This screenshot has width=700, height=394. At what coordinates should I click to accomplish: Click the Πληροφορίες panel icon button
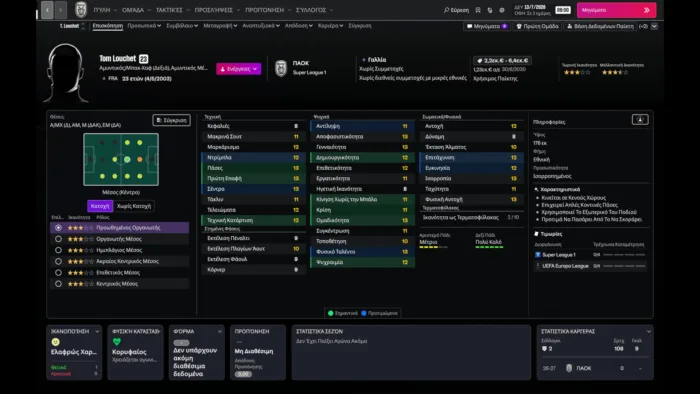click(x=640, y=120)
